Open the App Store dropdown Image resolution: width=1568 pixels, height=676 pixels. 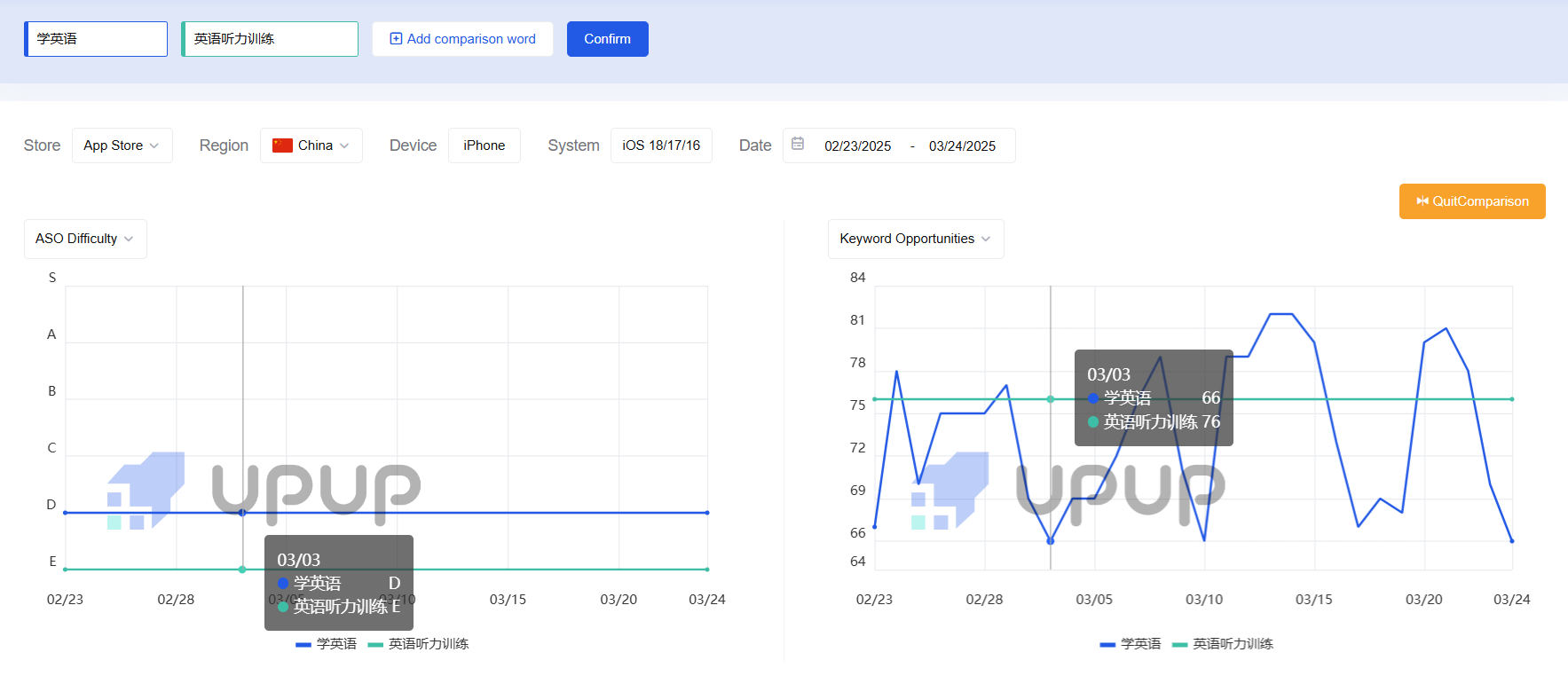tap(122, 145)
